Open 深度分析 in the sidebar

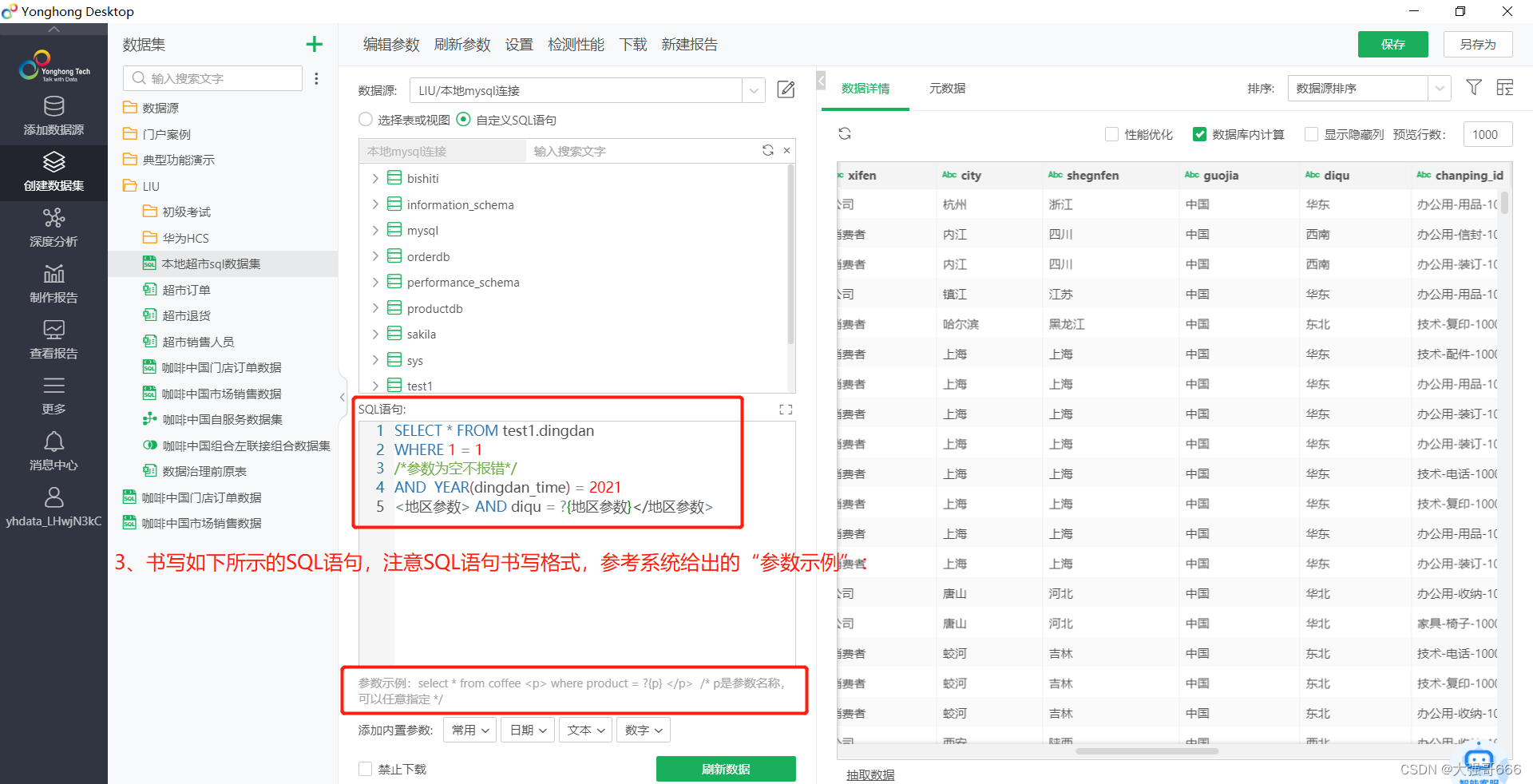coord(53,228)
